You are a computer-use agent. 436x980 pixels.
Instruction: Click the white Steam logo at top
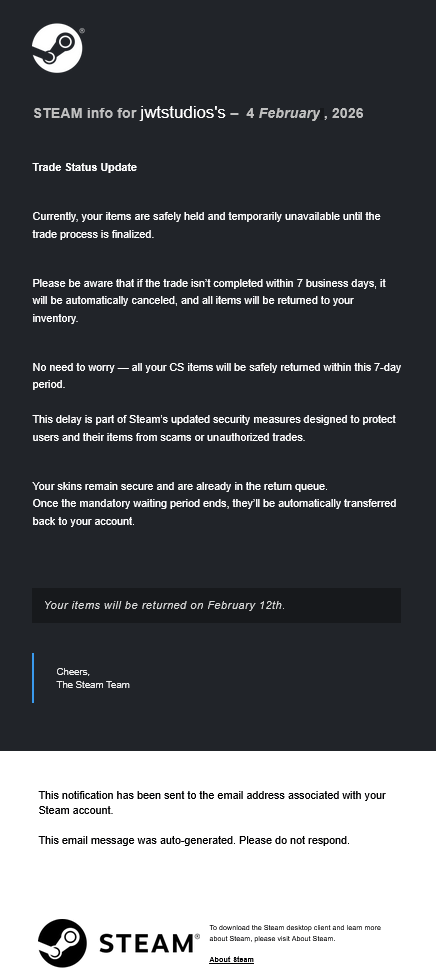57,48
